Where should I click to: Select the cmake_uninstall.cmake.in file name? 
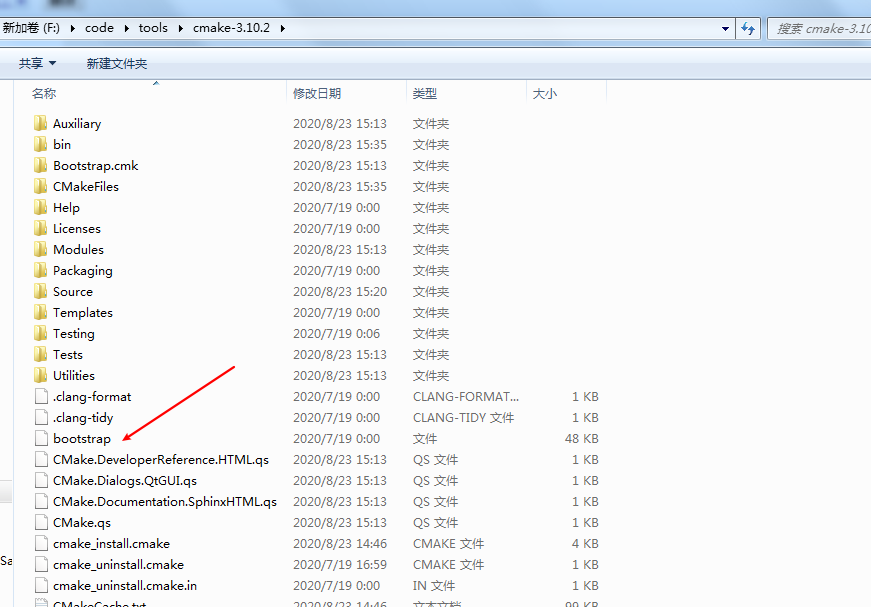coord(125,586)
